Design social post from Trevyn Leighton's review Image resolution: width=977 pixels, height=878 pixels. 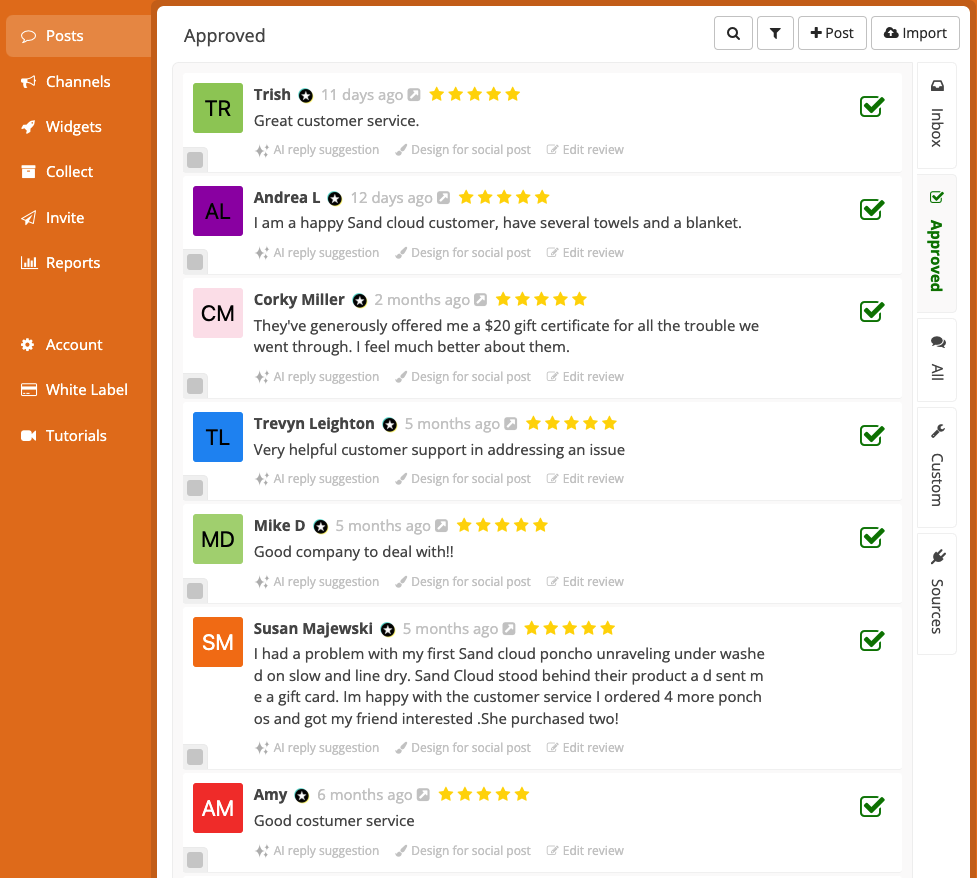(x=463, y=479)
